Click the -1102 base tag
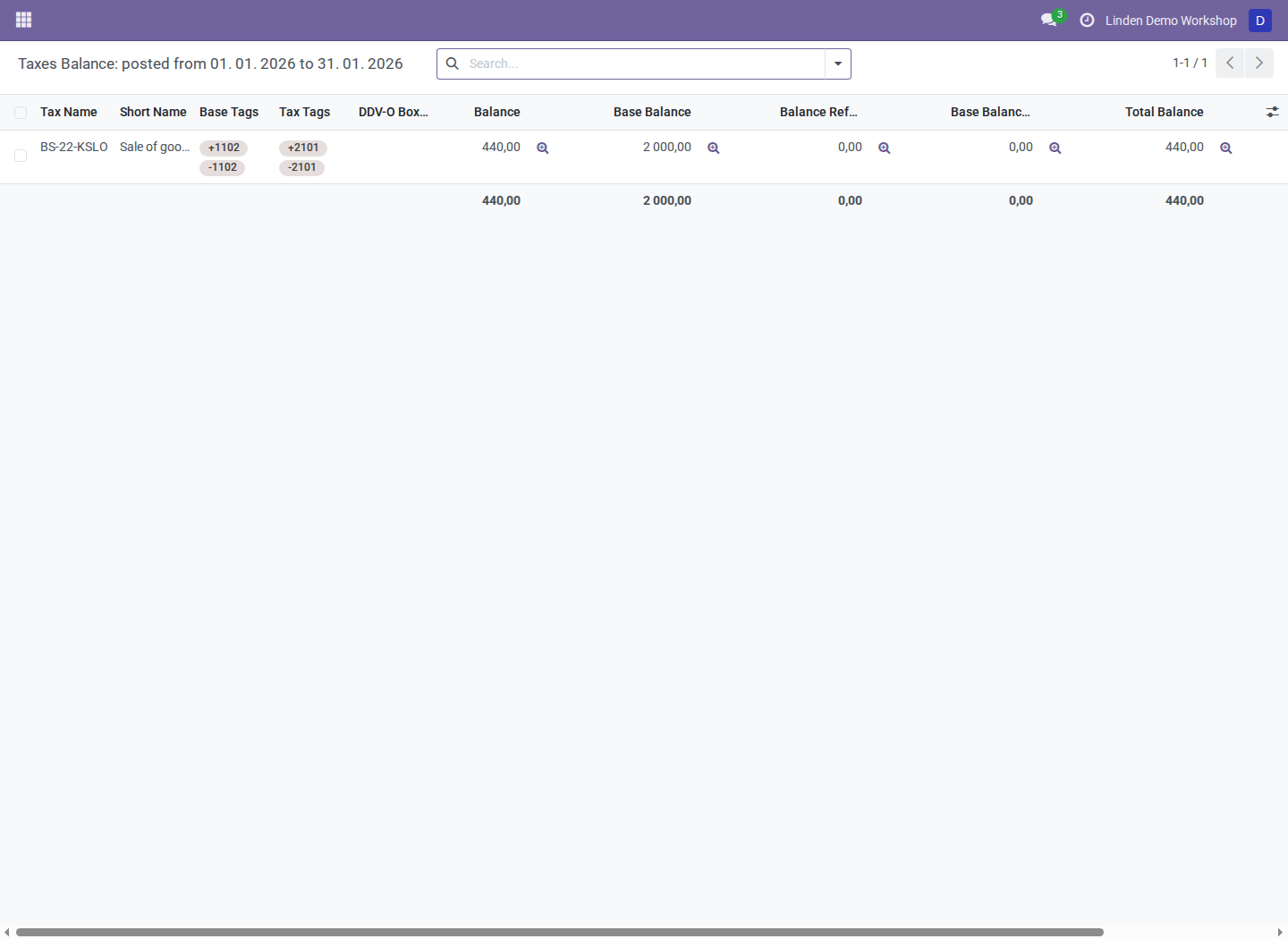 pyautogui.click(x=223, y=167)
